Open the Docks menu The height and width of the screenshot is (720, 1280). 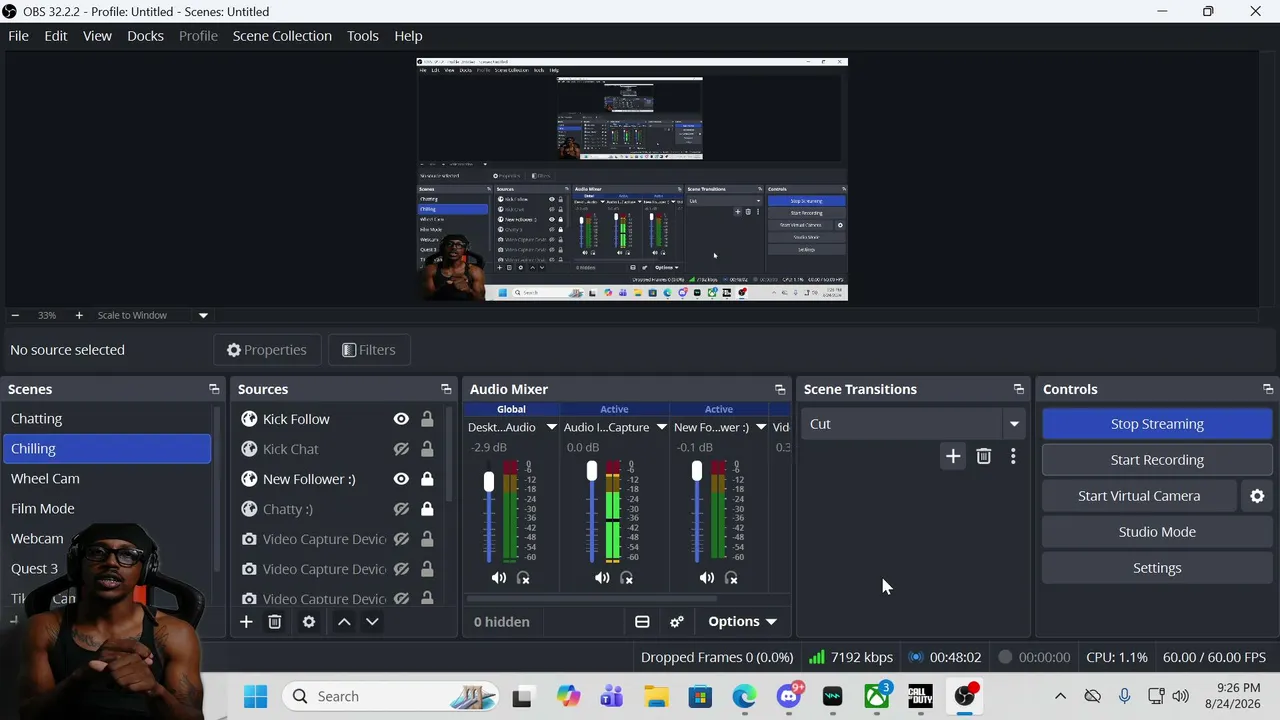(145, 36)
